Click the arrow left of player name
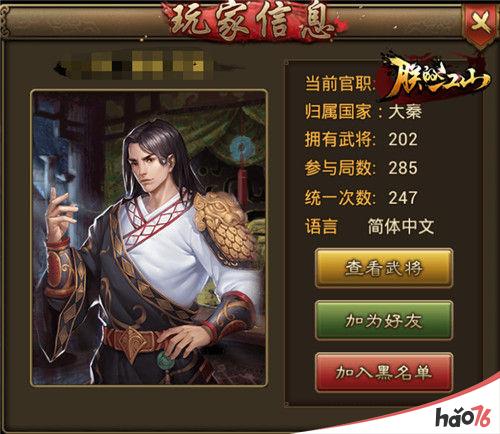The height and width of the screenshot is (434, 500). pos(62,69)
